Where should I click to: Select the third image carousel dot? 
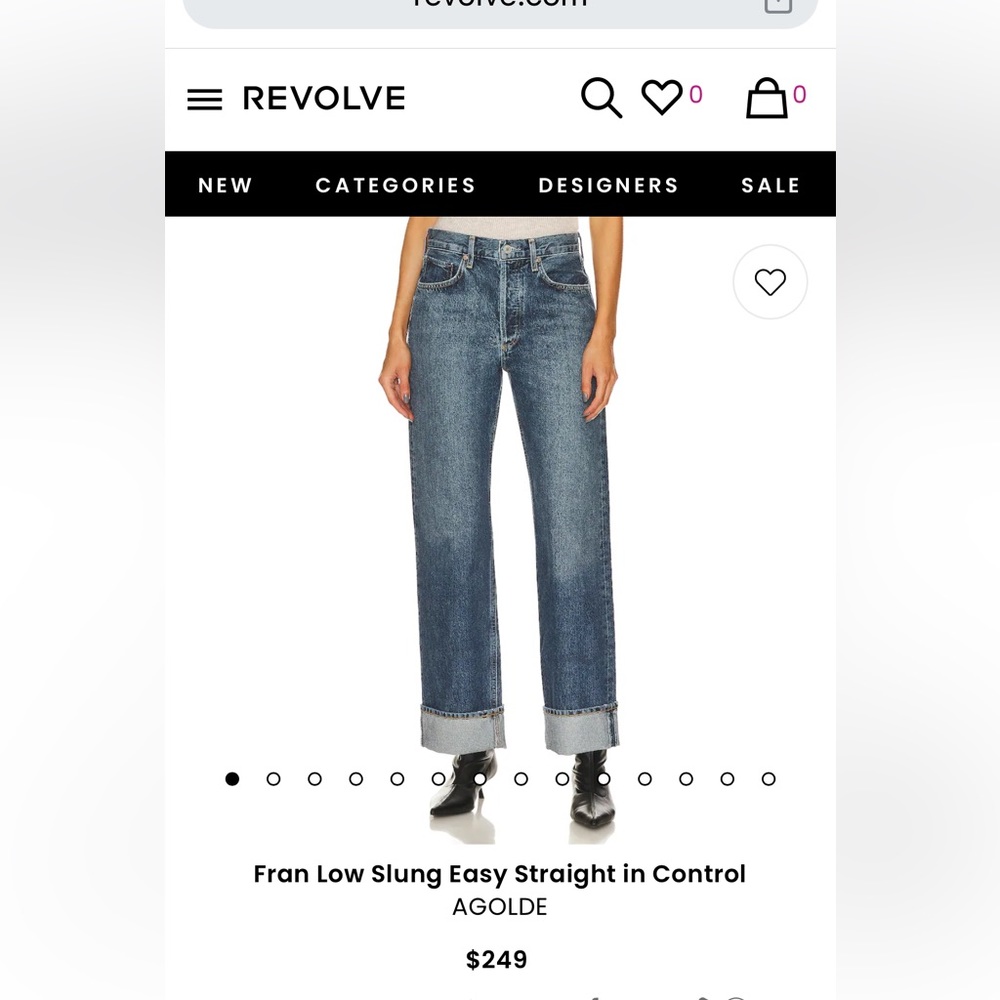(314, 779)
